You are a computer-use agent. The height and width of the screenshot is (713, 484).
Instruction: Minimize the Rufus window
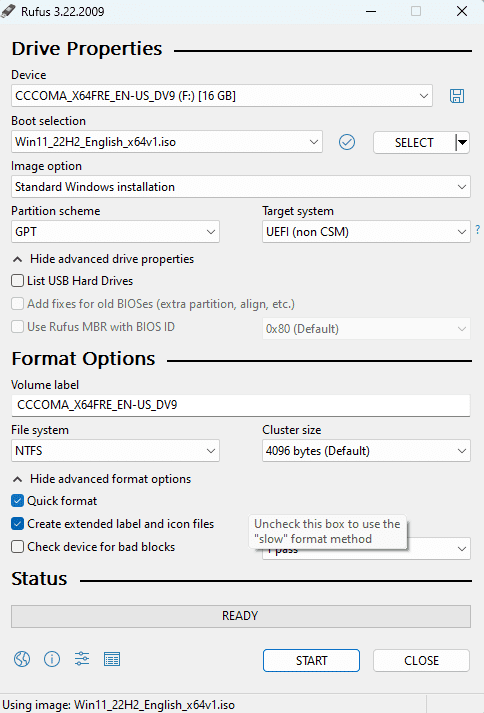(x=371, y=11)
